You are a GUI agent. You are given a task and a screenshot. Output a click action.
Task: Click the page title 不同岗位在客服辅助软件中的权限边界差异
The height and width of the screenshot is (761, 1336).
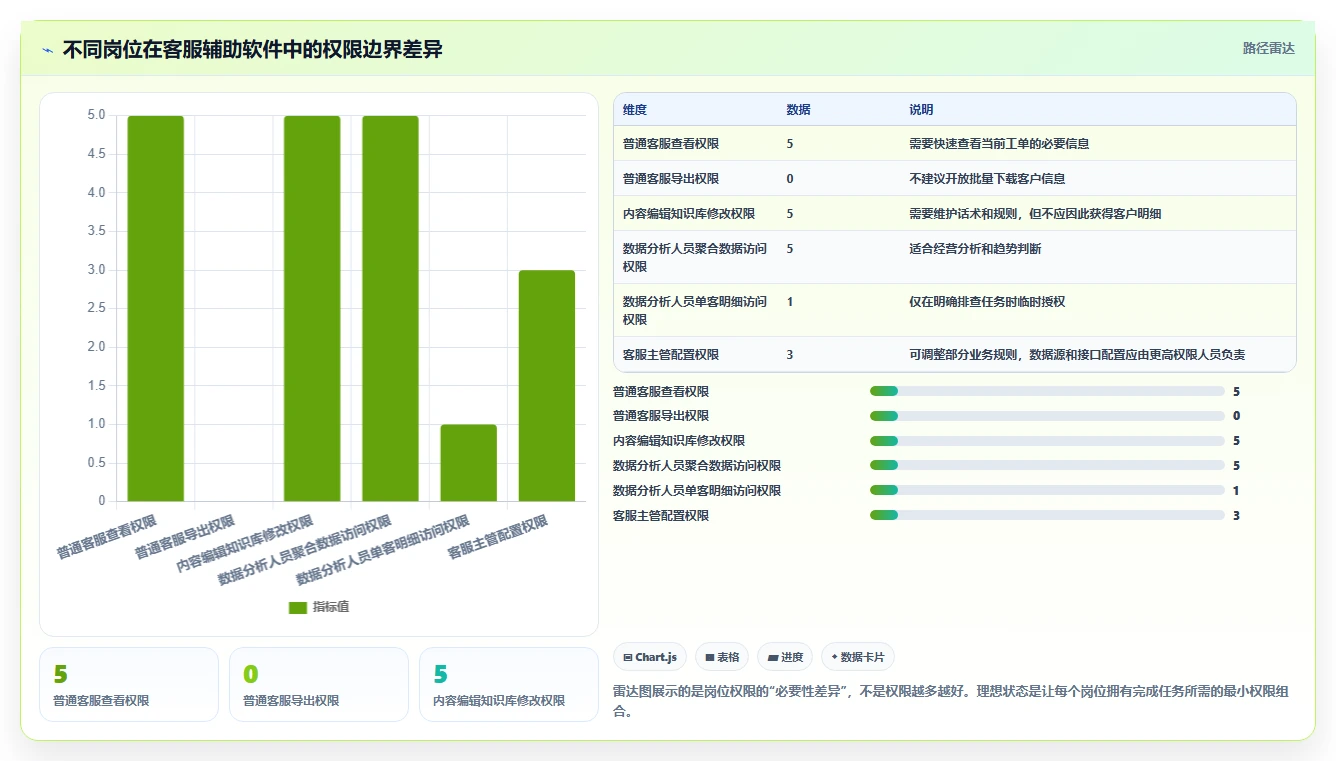pos(252,50)
